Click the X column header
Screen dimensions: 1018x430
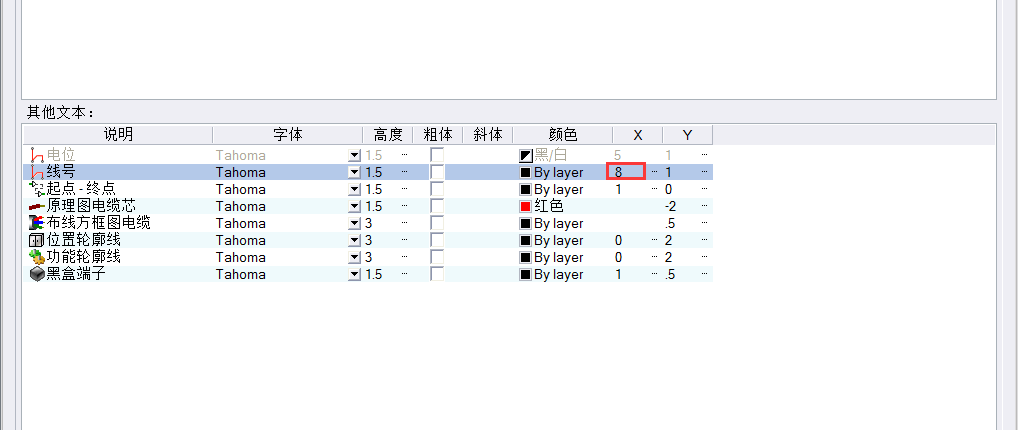coord(638,134)
